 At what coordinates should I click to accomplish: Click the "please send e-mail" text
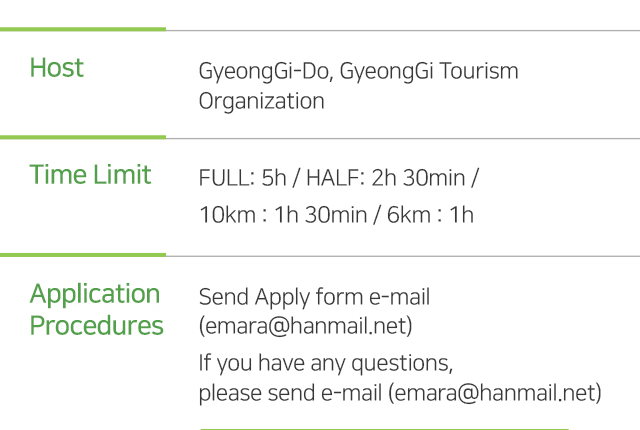(290, 393)
